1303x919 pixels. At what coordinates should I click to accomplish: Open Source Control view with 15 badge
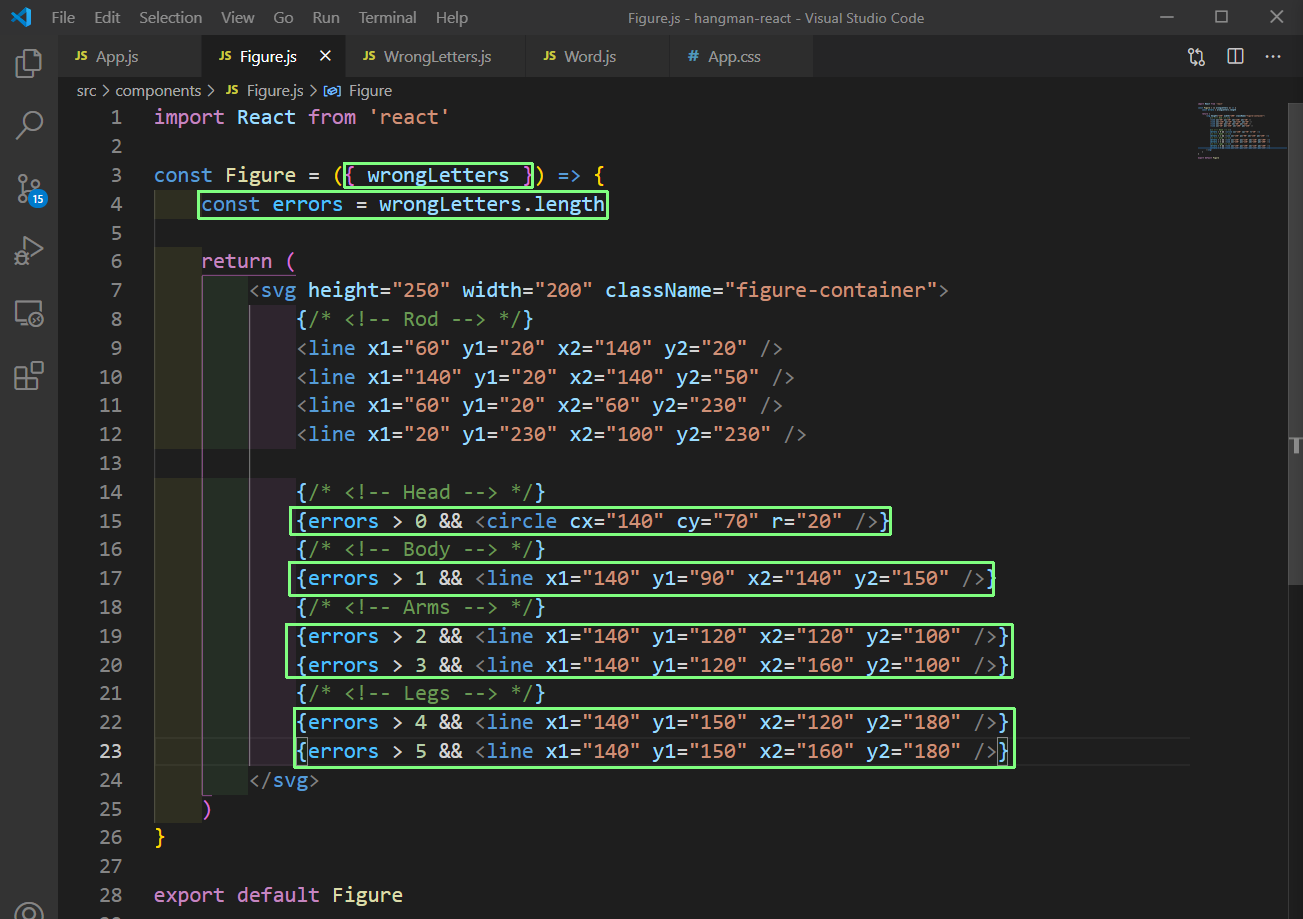click(x=29, y=188)
